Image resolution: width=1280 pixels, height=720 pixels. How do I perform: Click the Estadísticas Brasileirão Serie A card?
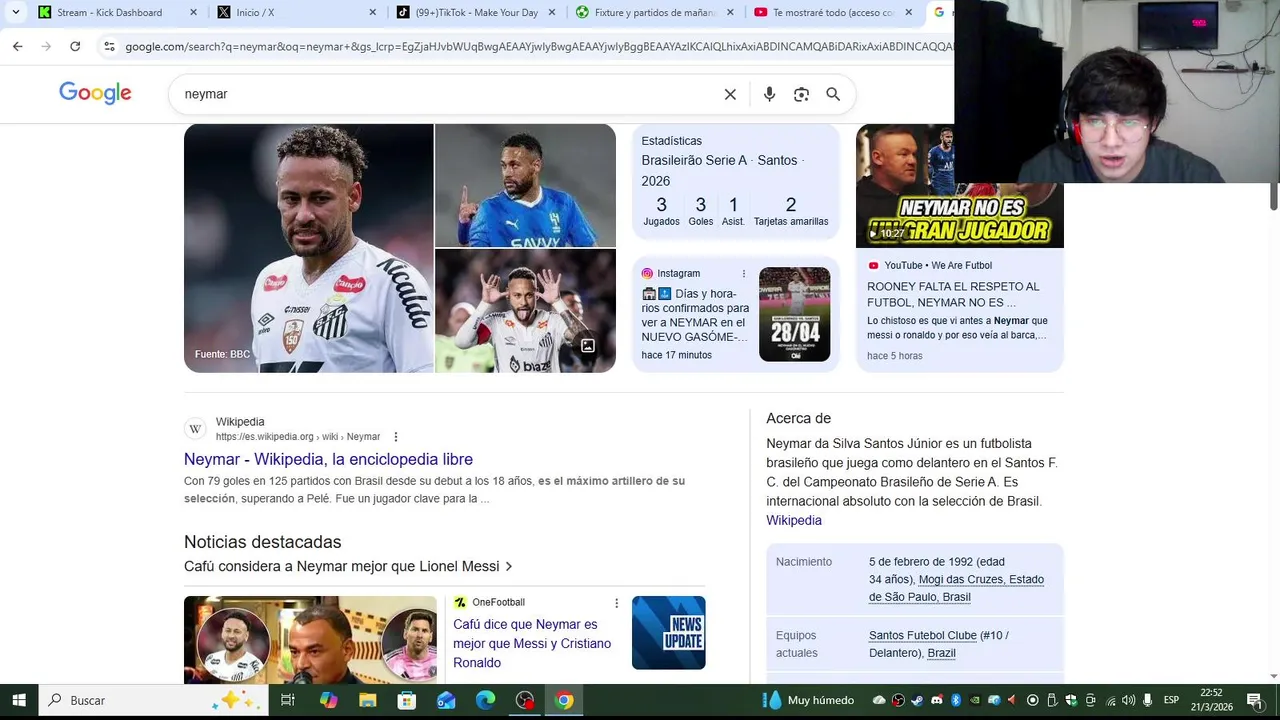pyautogui.click(x=736, y=182)
